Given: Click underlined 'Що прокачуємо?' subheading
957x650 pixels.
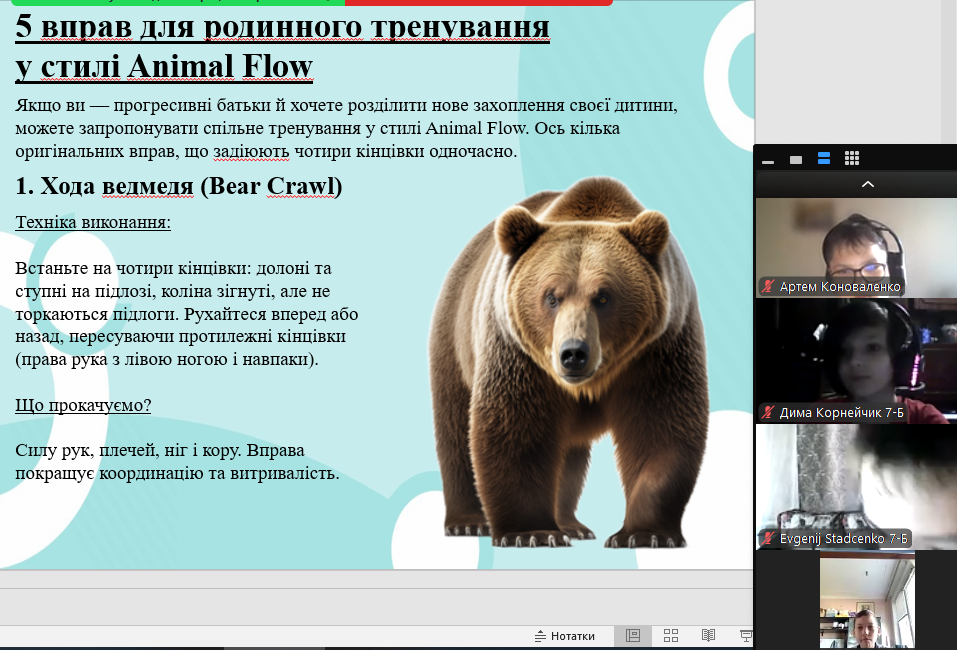Looking at the screenshot, I should [83, 405].
